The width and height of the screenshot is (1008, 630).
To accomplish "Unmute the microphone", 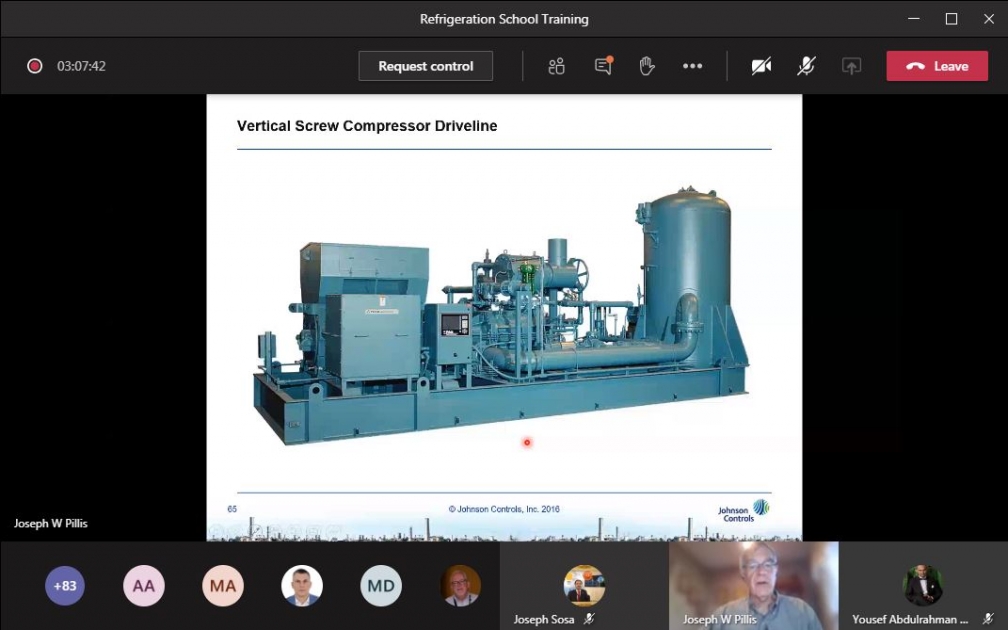I will (x=806, y=66).
